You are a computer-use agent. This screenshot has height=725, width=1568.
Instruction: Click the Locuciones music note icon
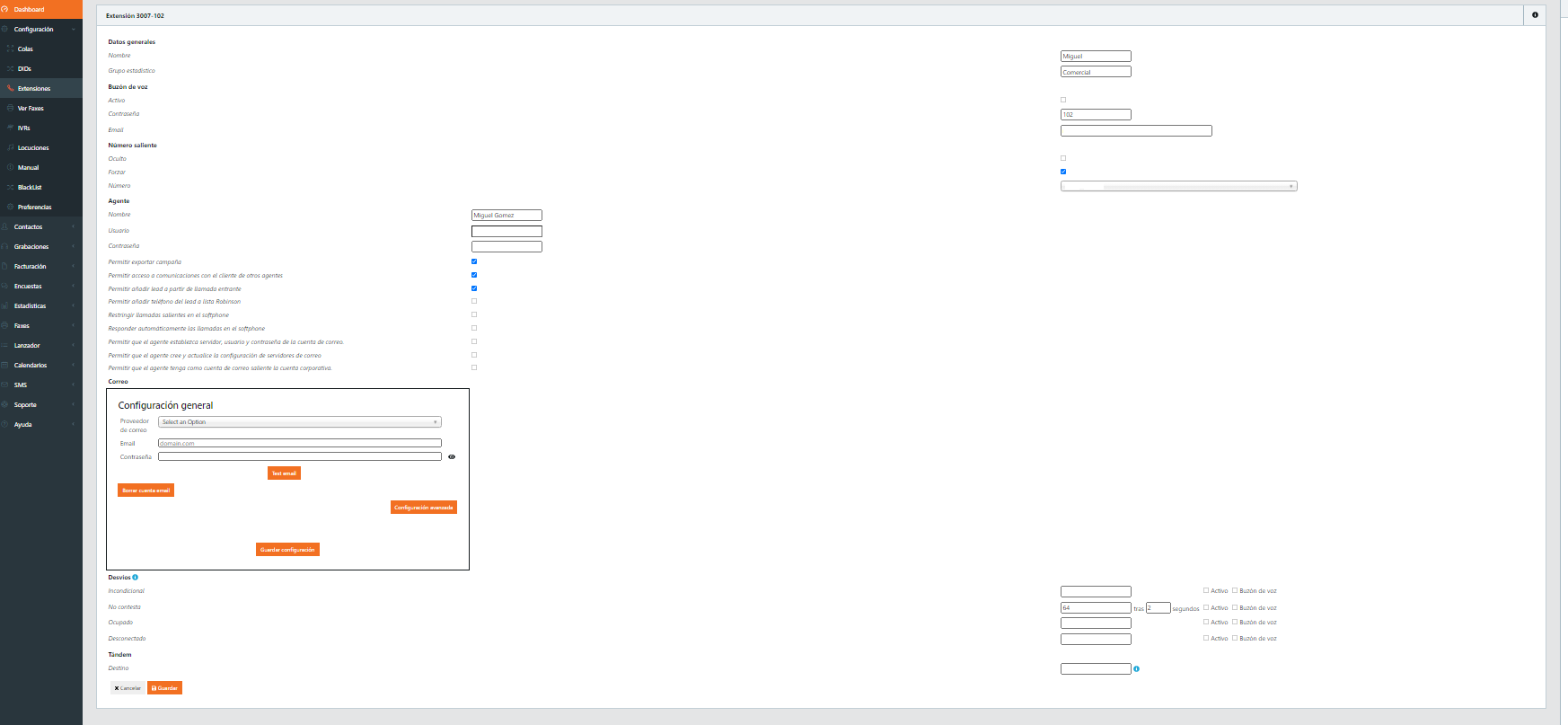pyautogui.click(x=11, y=148)
